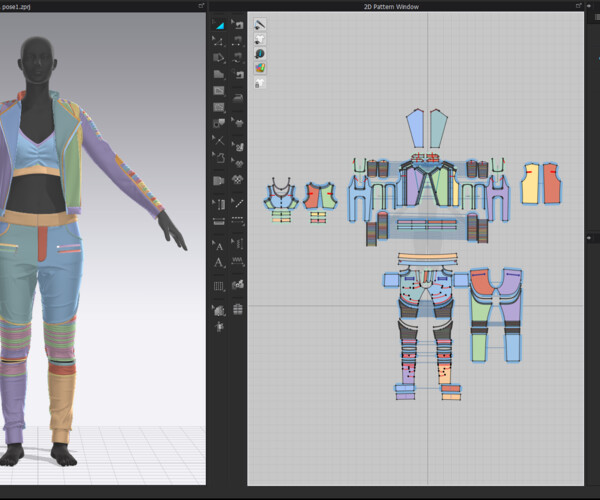The image size is (600, 500).
Task: Click the avatar's head in 3D view
Action: (x=37, y=59)
